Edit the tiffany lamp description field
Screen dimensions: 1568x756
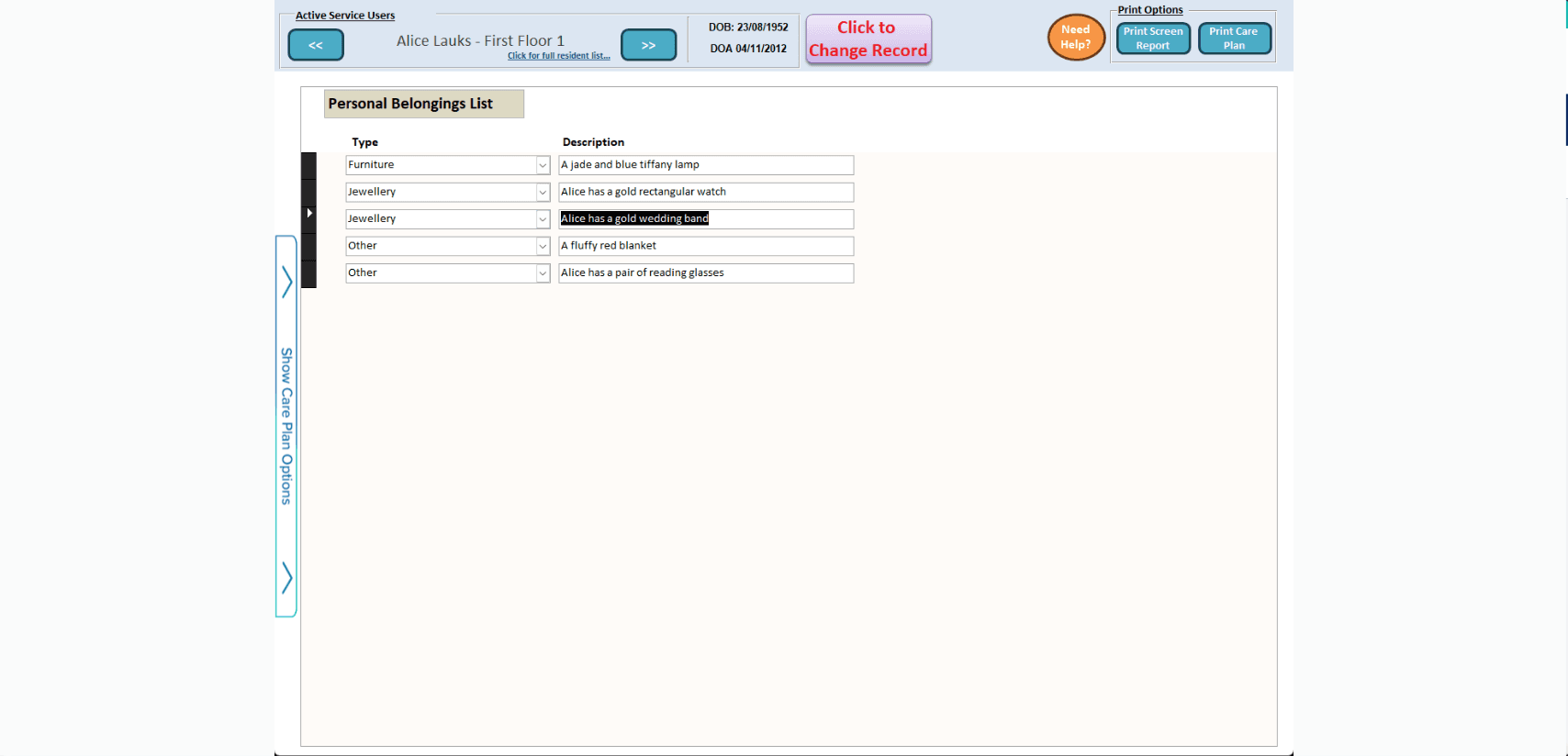tap(706, 165)
